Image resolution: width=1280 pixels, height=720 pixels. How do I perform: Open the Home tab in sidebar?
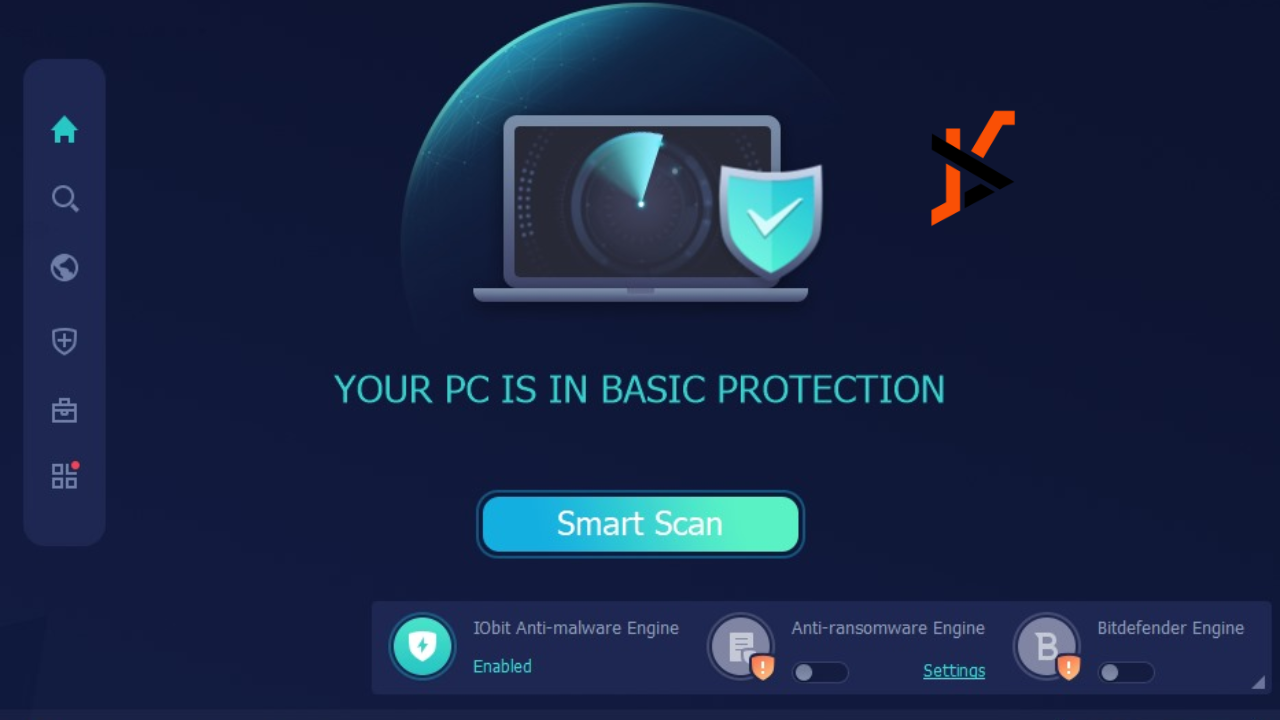pos(64,130)
